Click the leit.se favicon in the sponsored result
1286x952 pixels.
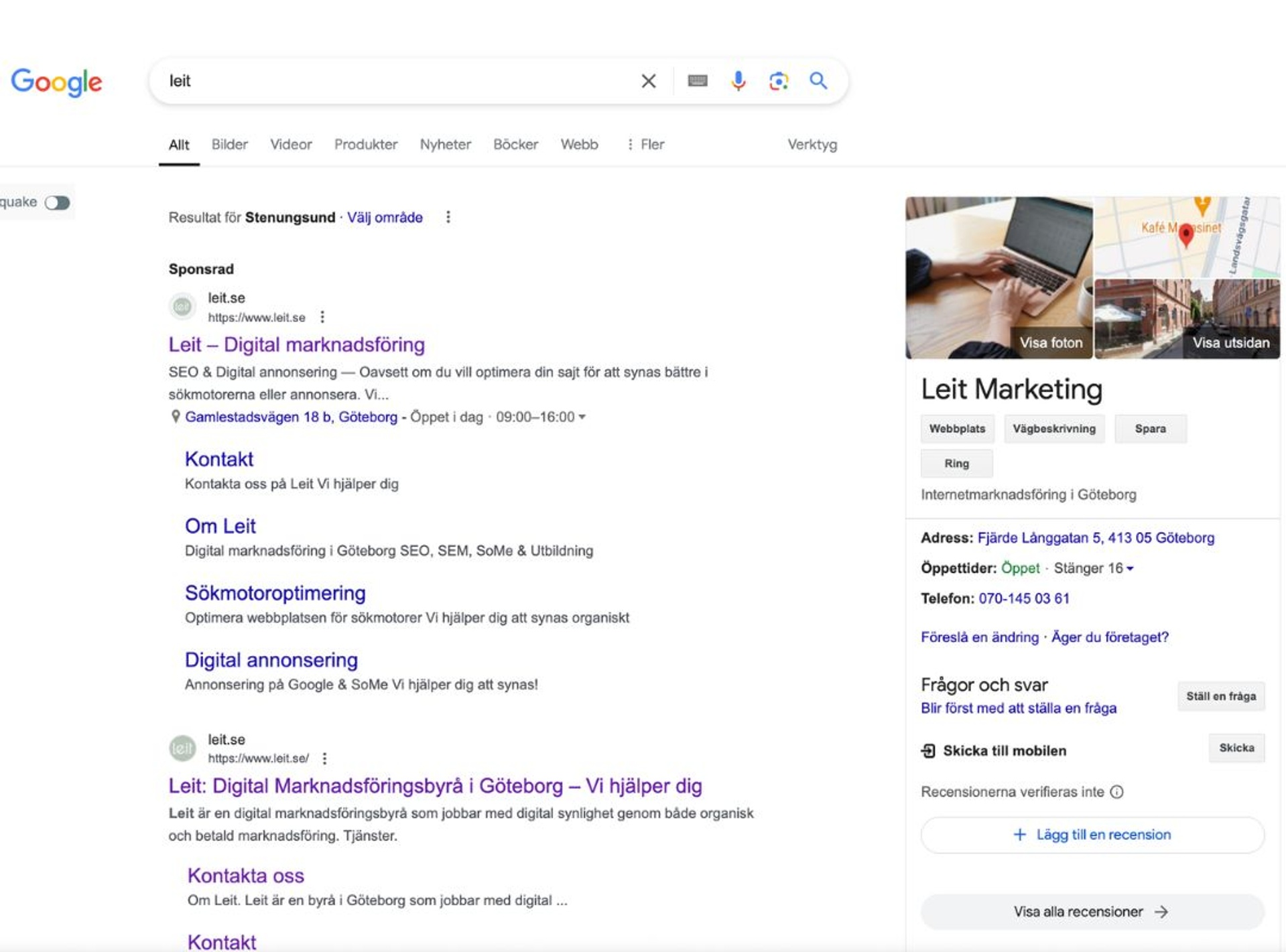coord(182,307)
